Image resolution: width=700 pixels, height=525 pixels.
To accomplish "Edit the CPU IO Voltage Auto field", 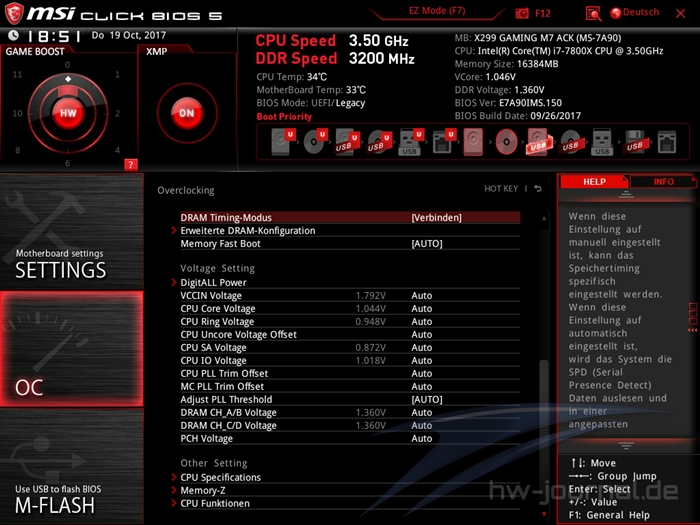I will [421, 360].
